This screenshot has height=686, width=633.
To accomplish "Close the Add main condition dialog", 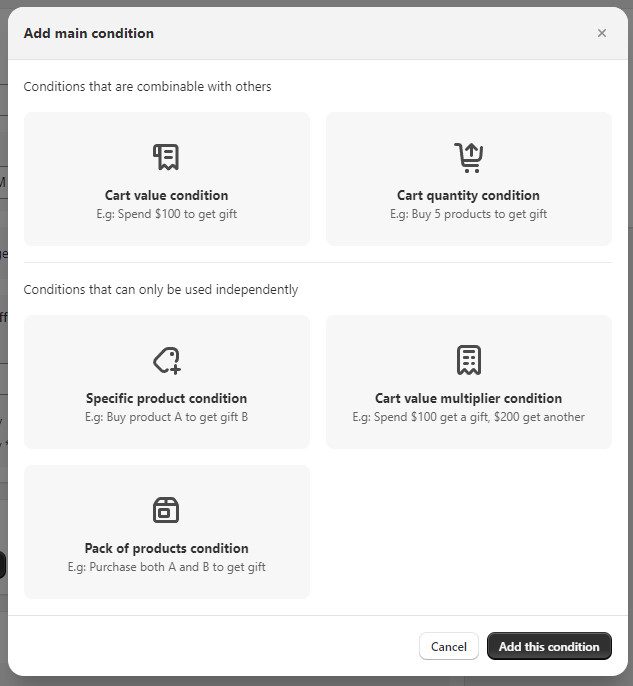I will coord(601,33).
